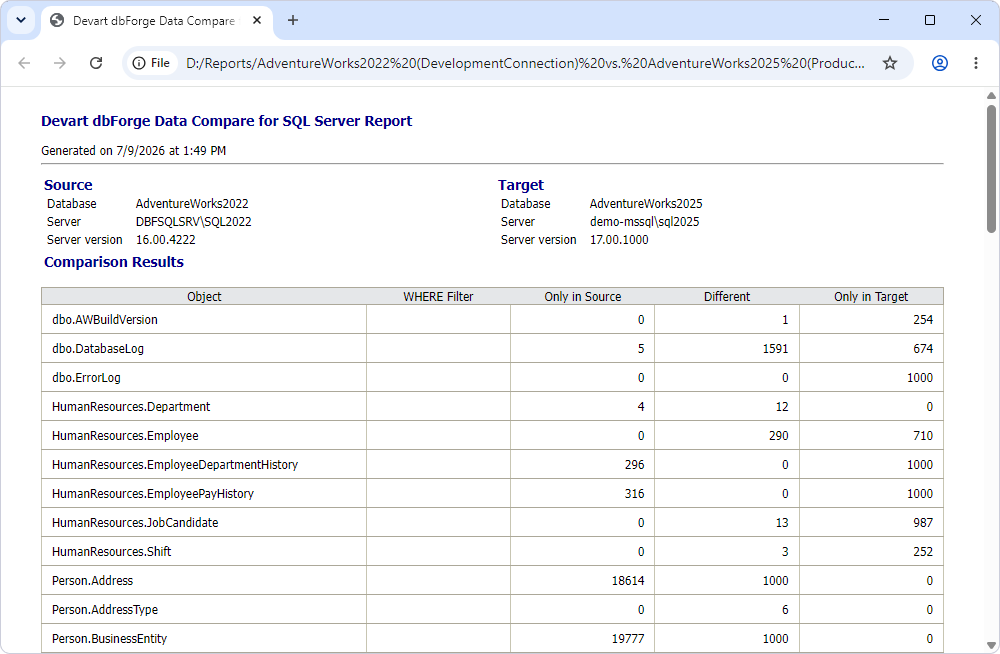
Task: Click 987 Only in Target for JobCandidate
Action: click(923, 523)
